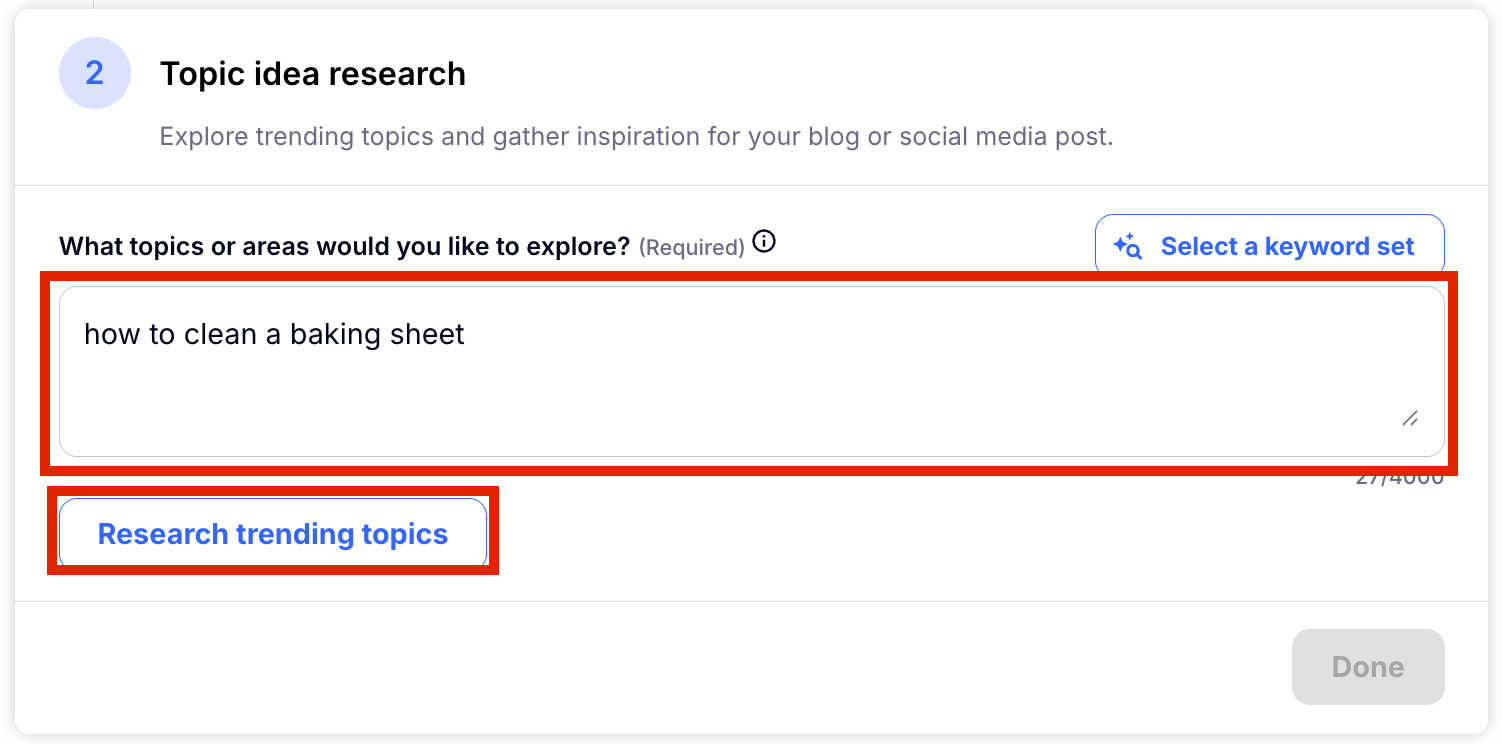The width and height of the screenshot is (1502, 744).
Task: Click the Topic idea research heading
Action: [x=312, y=74]
